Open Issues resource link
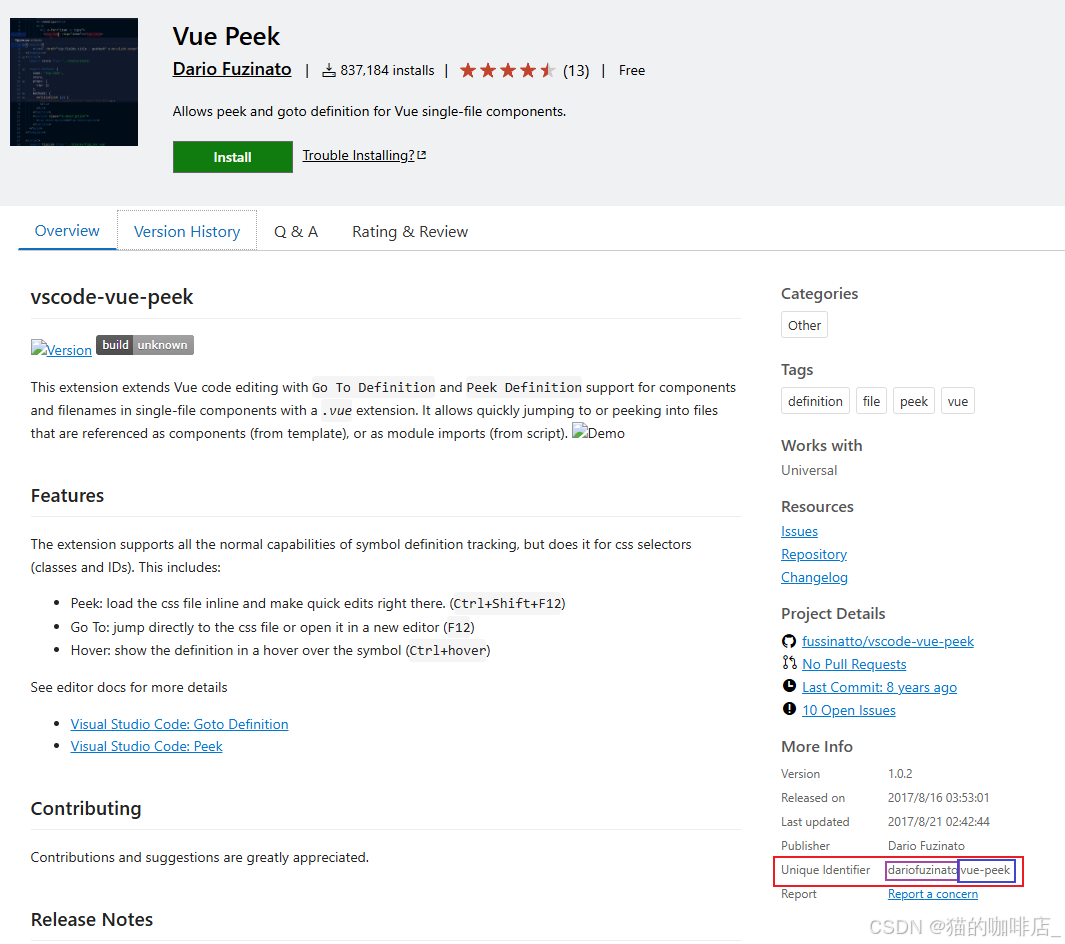 [x=799, y=531]
